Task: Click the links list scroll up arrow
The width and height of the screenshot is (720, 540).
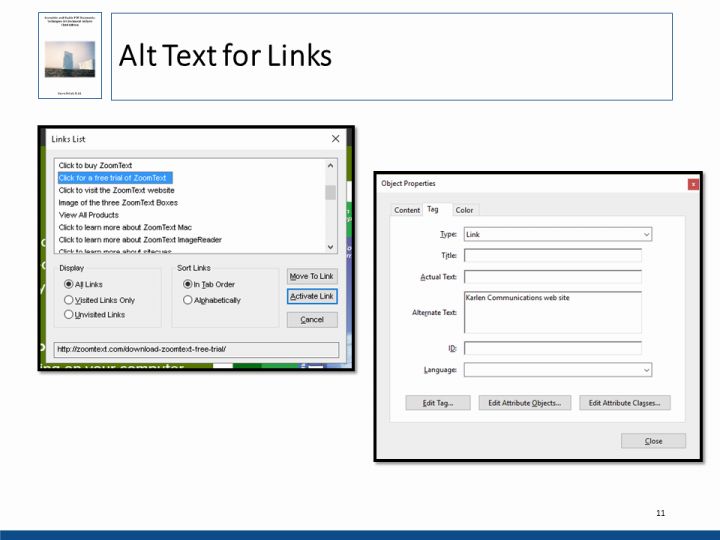Action: click(x=330, y=165)
